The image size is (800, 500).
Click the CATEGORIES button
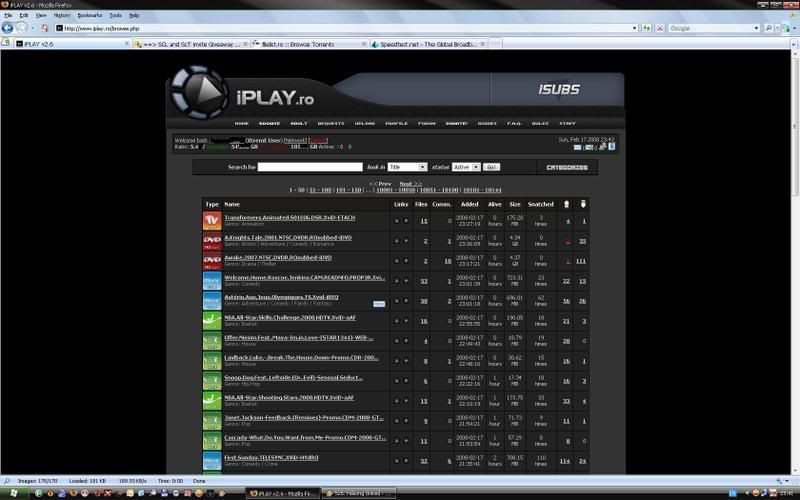pos(567,167)
